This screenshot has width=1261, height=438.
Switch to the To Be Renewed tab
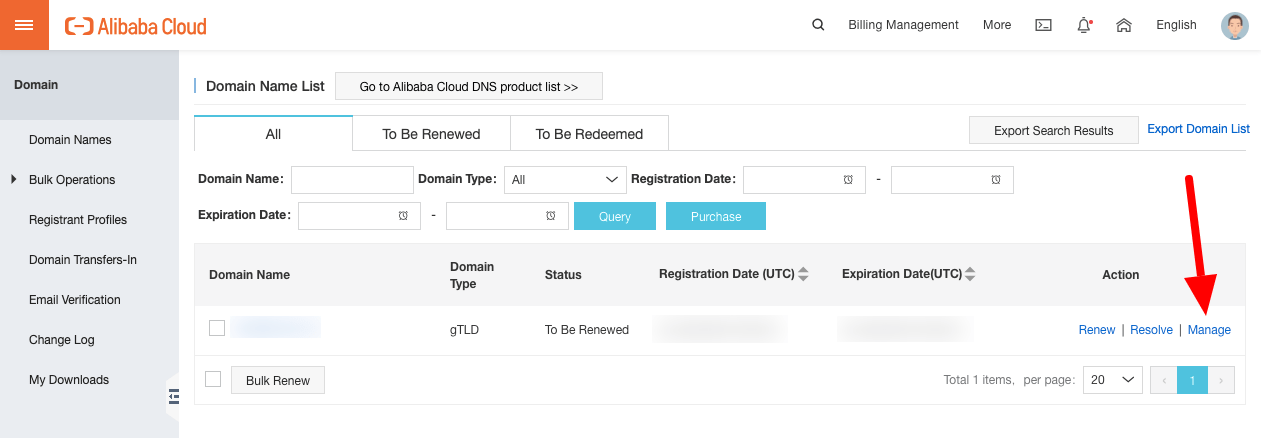pyautogui.click(x=431, y=133)
